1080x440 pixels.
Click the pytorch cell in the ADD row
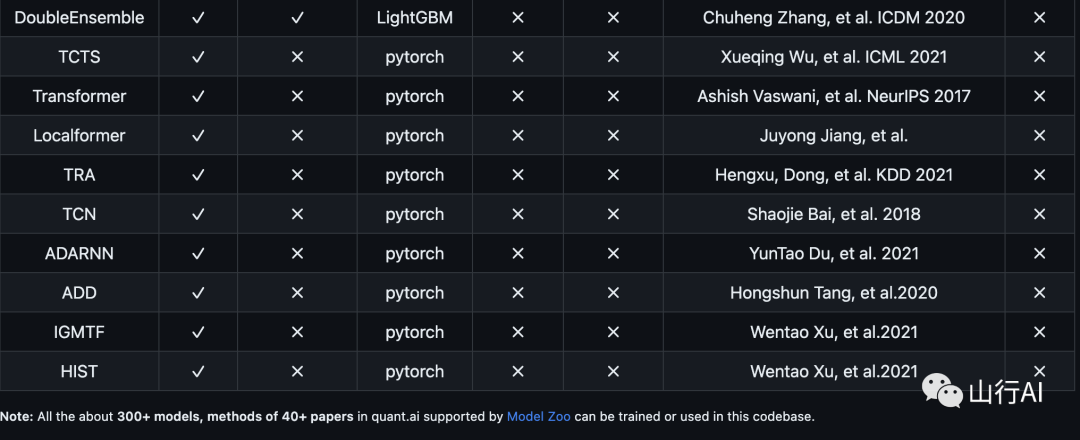tap(415, 293)
